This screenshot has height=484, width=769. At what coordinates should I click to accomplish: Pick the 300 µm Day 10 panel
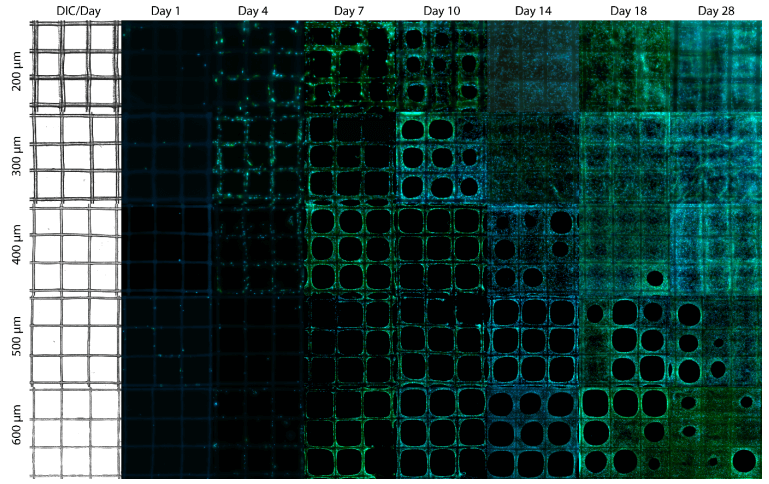[x=442, y=158]
